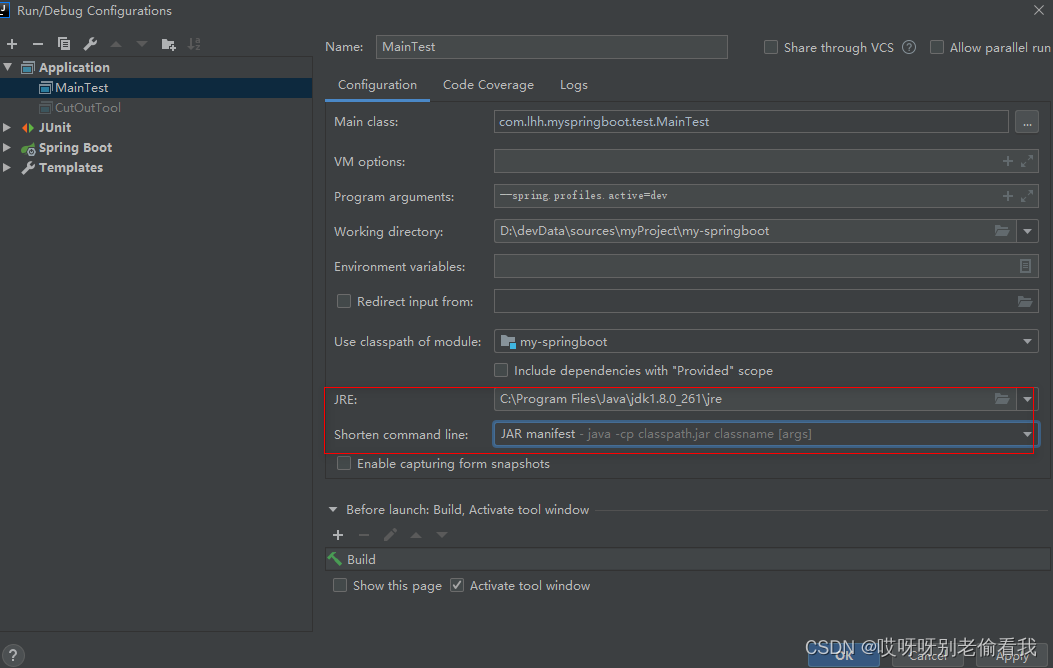1053x668 pixels.
Task: Click the Name input field
Action: coord(551,47)
